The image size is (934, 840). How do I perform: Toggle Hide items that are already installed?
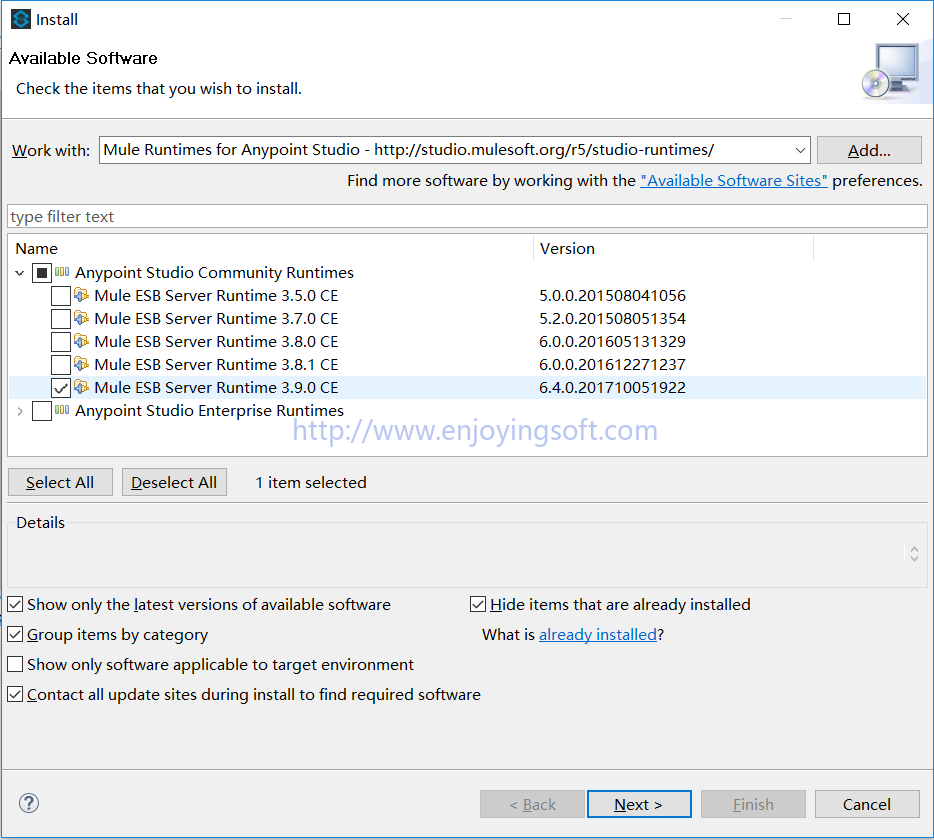(478, 604)
